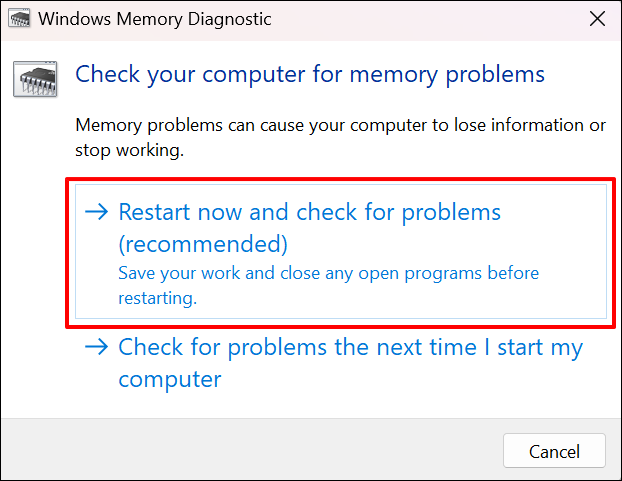This screenshot has width=622, height=481.
Task: Click the "stop working." description line
Action: pos(132,150)
